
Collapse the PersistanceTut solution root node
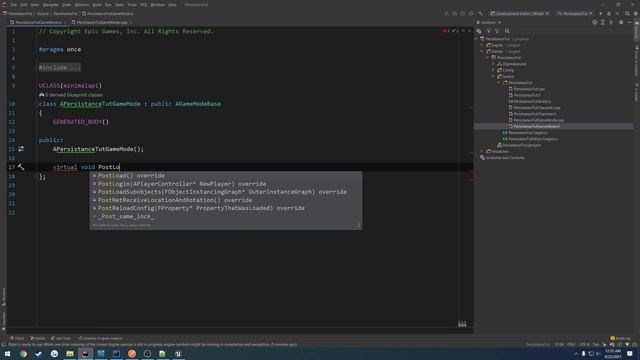(x=477, y=39)
